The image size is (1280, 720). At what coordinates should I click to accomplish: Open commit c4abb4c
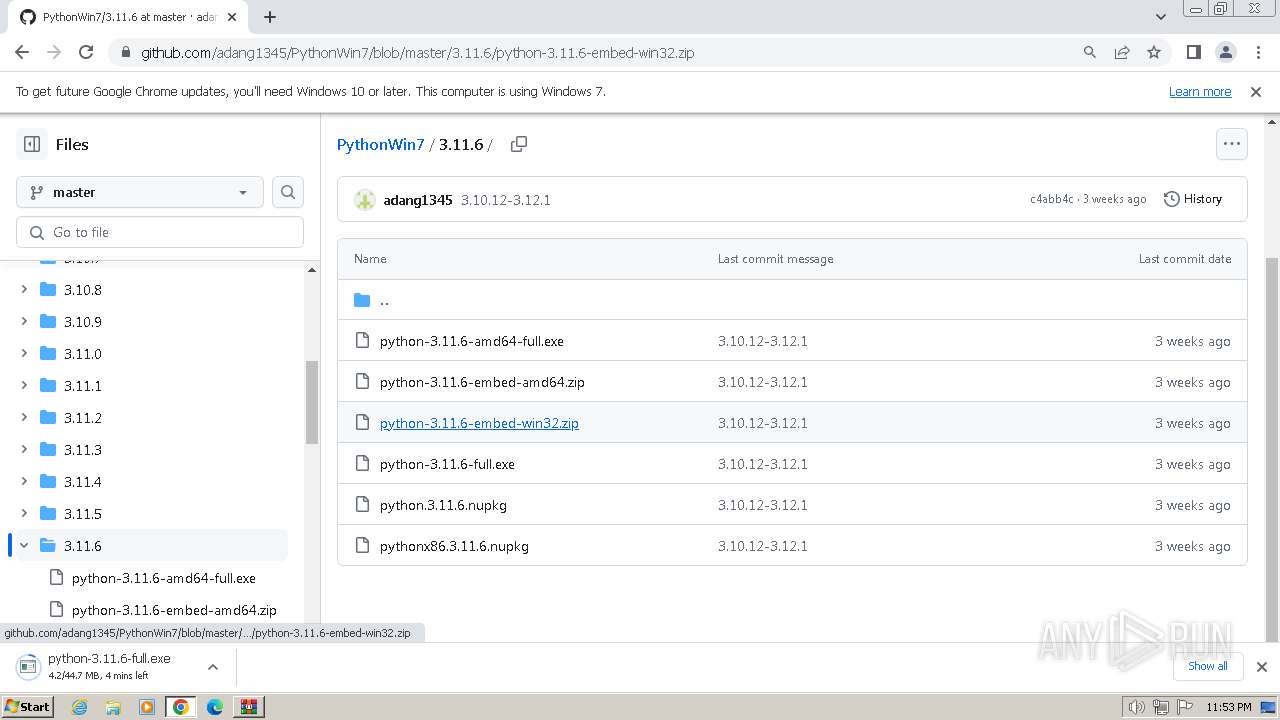pyautogui.click(x=1052, y=199)
